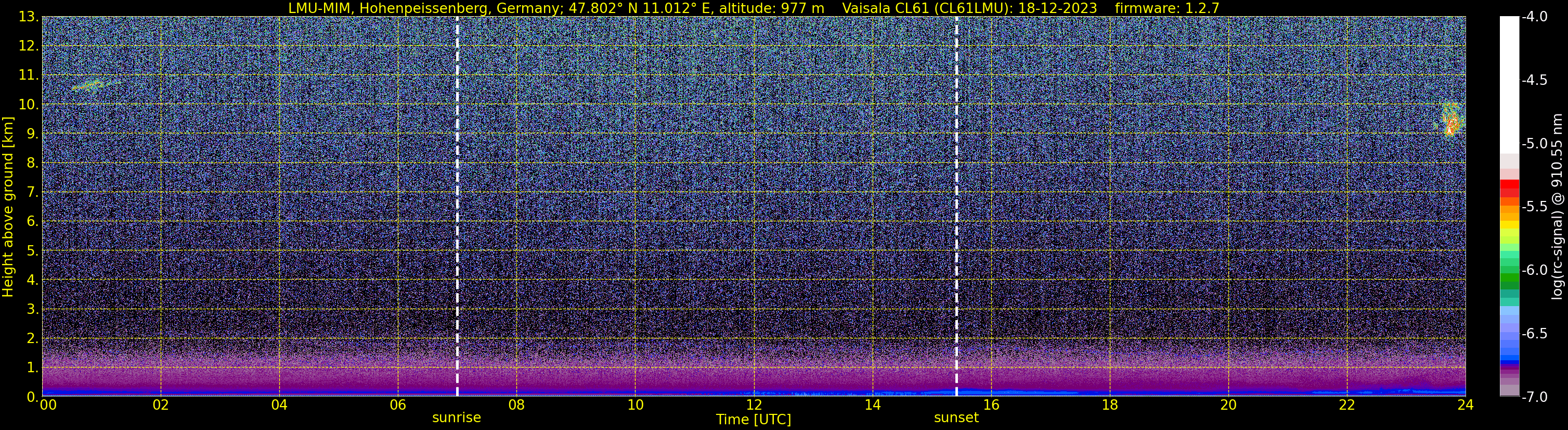This screenshot has height=430, width=1568.
Task: Click the x-axis tick label '22'
Action: click(x=1347, y=404)
